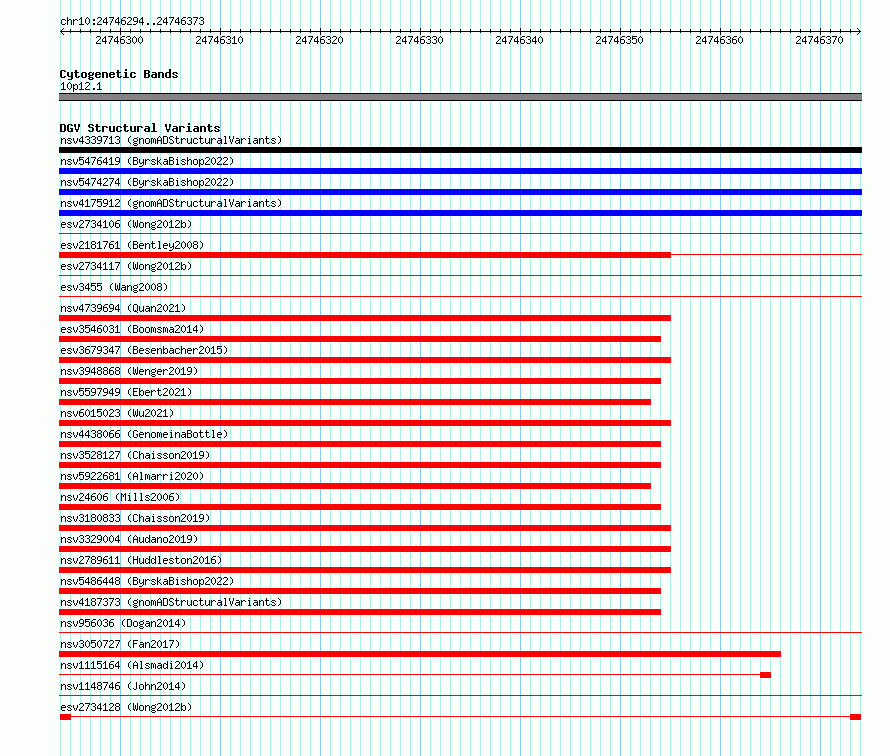This screenshot has width=890, height=756.
Task: Open variant esv3455 (Wang2008) label
Action: 114,287
